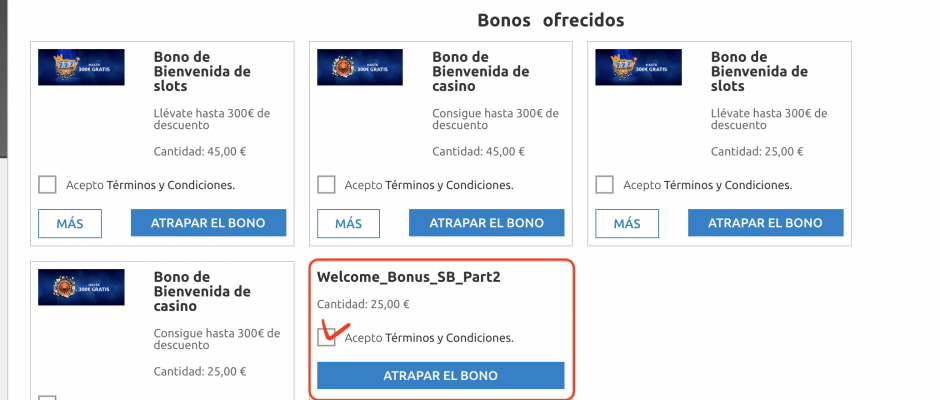Claim the 45,00 € slots bonus with ATRAPAR EL BONO
The image size is (940, 400).
tap(208, 223)
